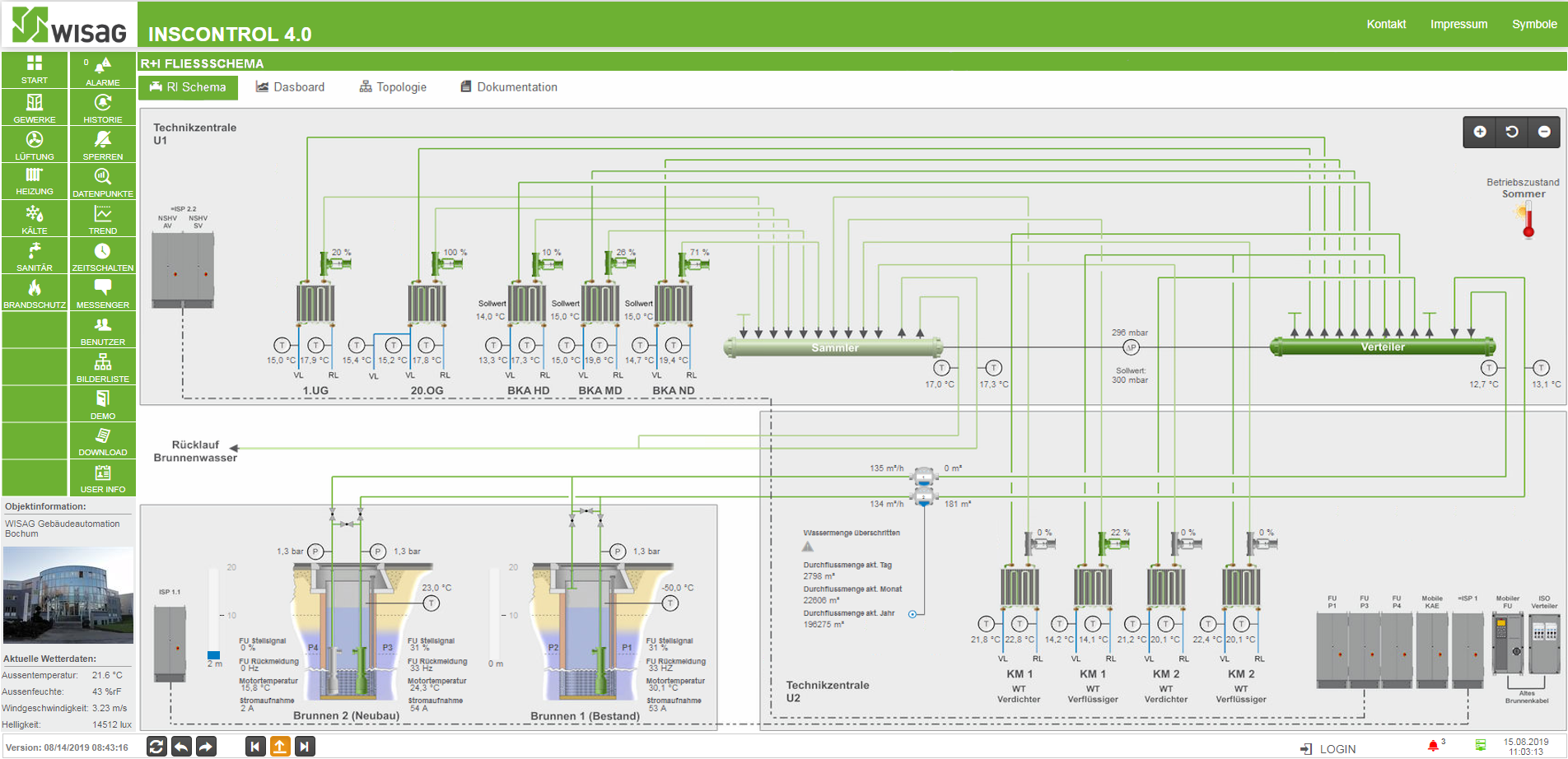Switch to the Topologie tab
Image resolution: width=1568 pixels, height=759 pixels.
click(x=393, y=87)
